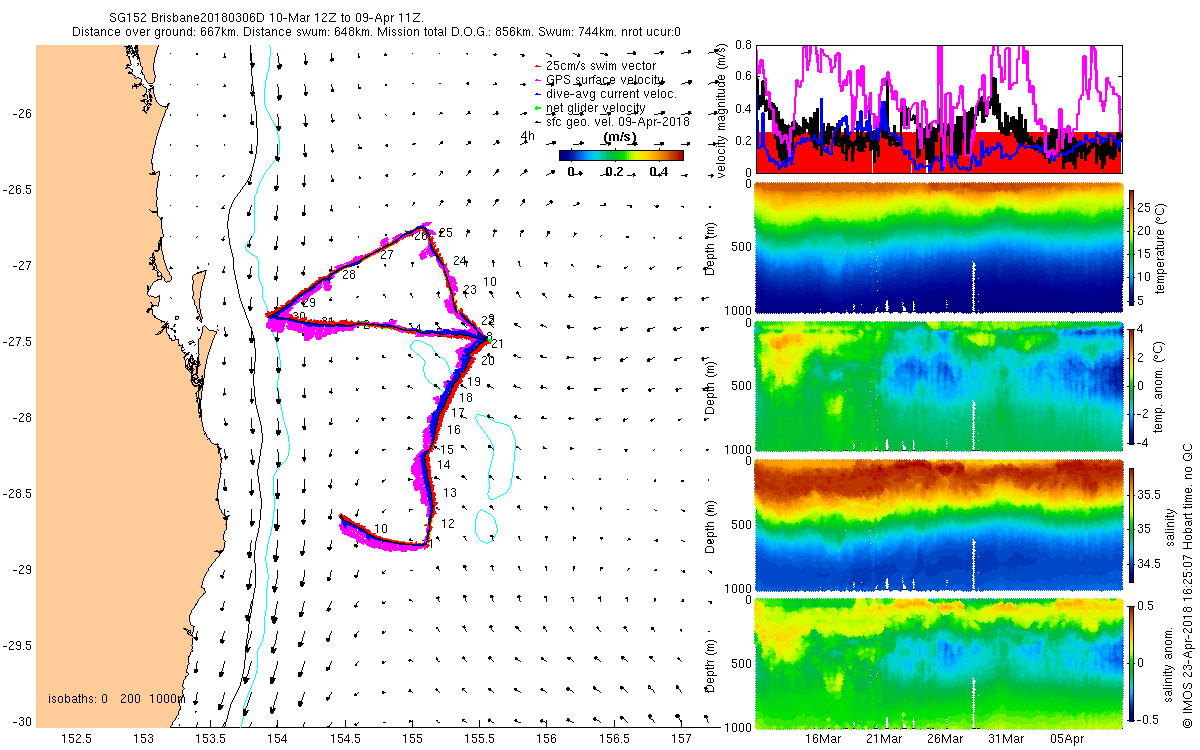This screenshot has height=750, width=1200.
Task: Click the "16Mar" date tick label
Action: 823,738
